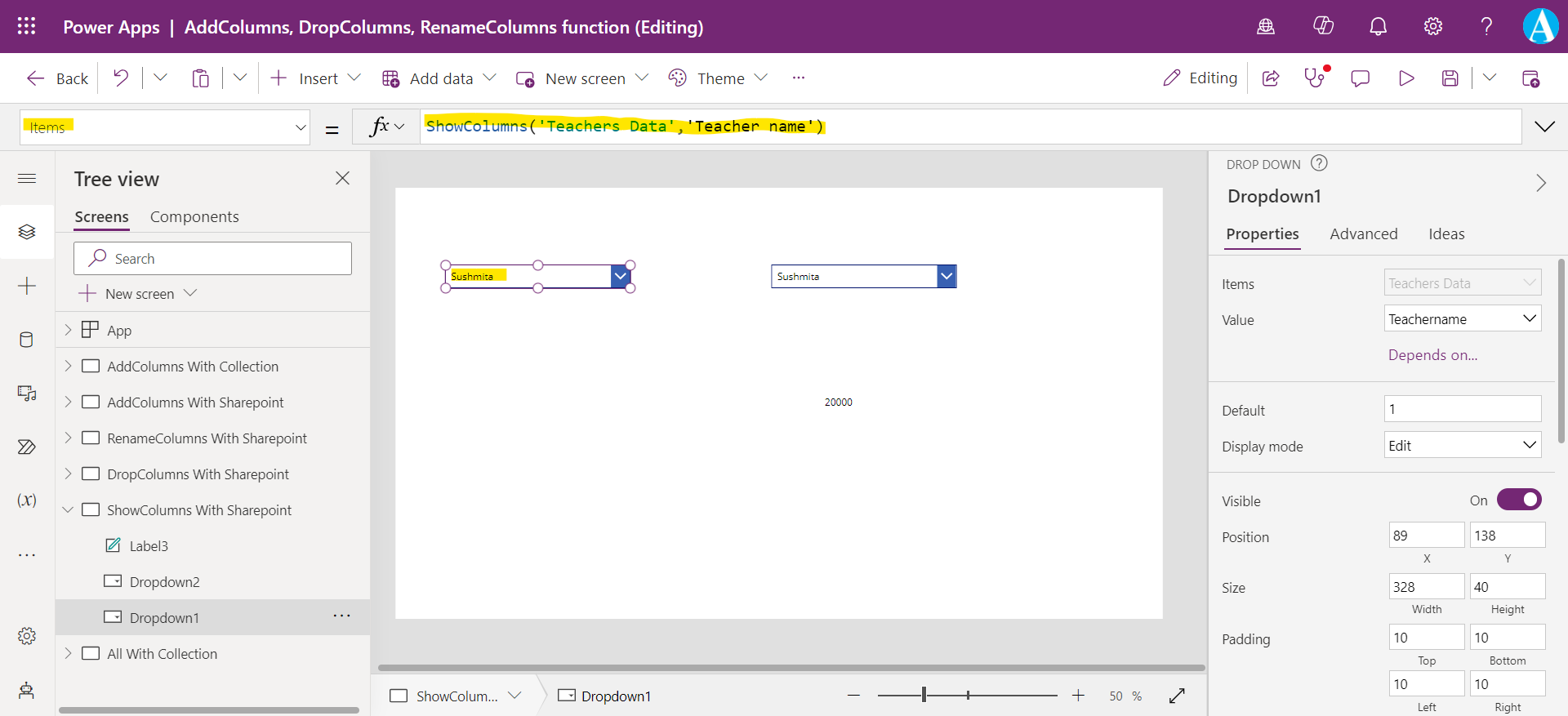The image size is (1568, 716).
Task: Click the Share icon
Action: [1271, 78]
